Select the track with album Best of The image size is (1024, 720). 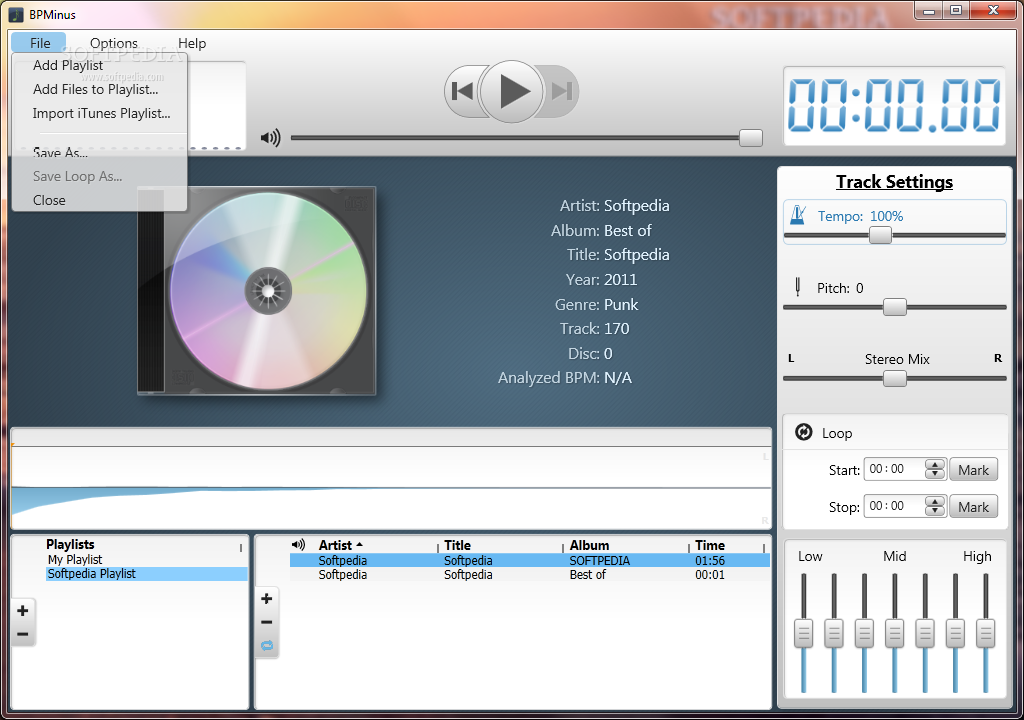click(x=530, y=575)
